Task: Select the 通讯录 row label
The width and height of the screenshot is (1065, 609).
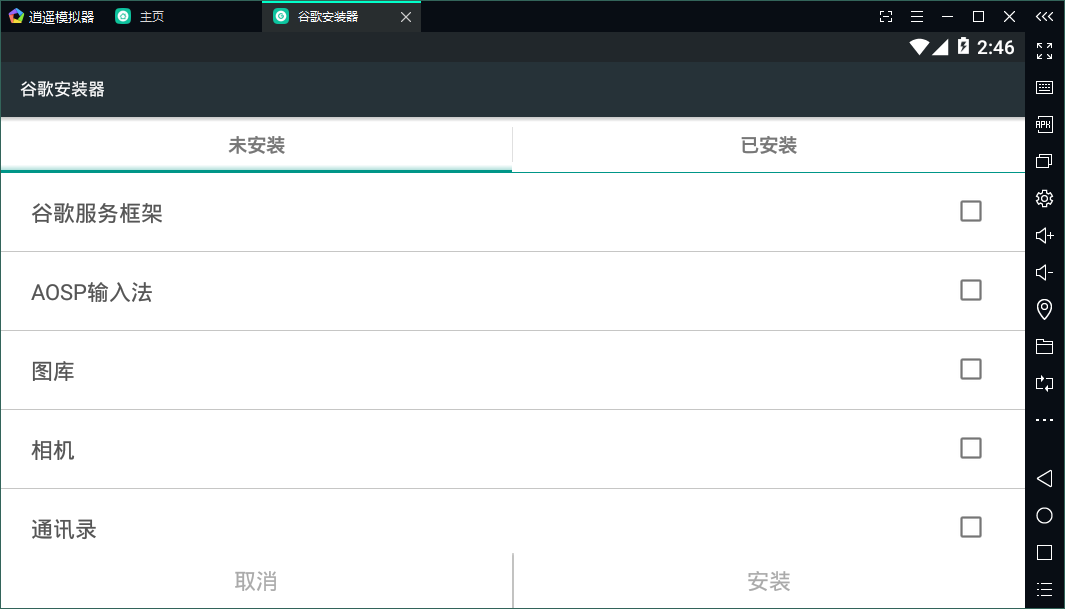Action: coord(64,530)
